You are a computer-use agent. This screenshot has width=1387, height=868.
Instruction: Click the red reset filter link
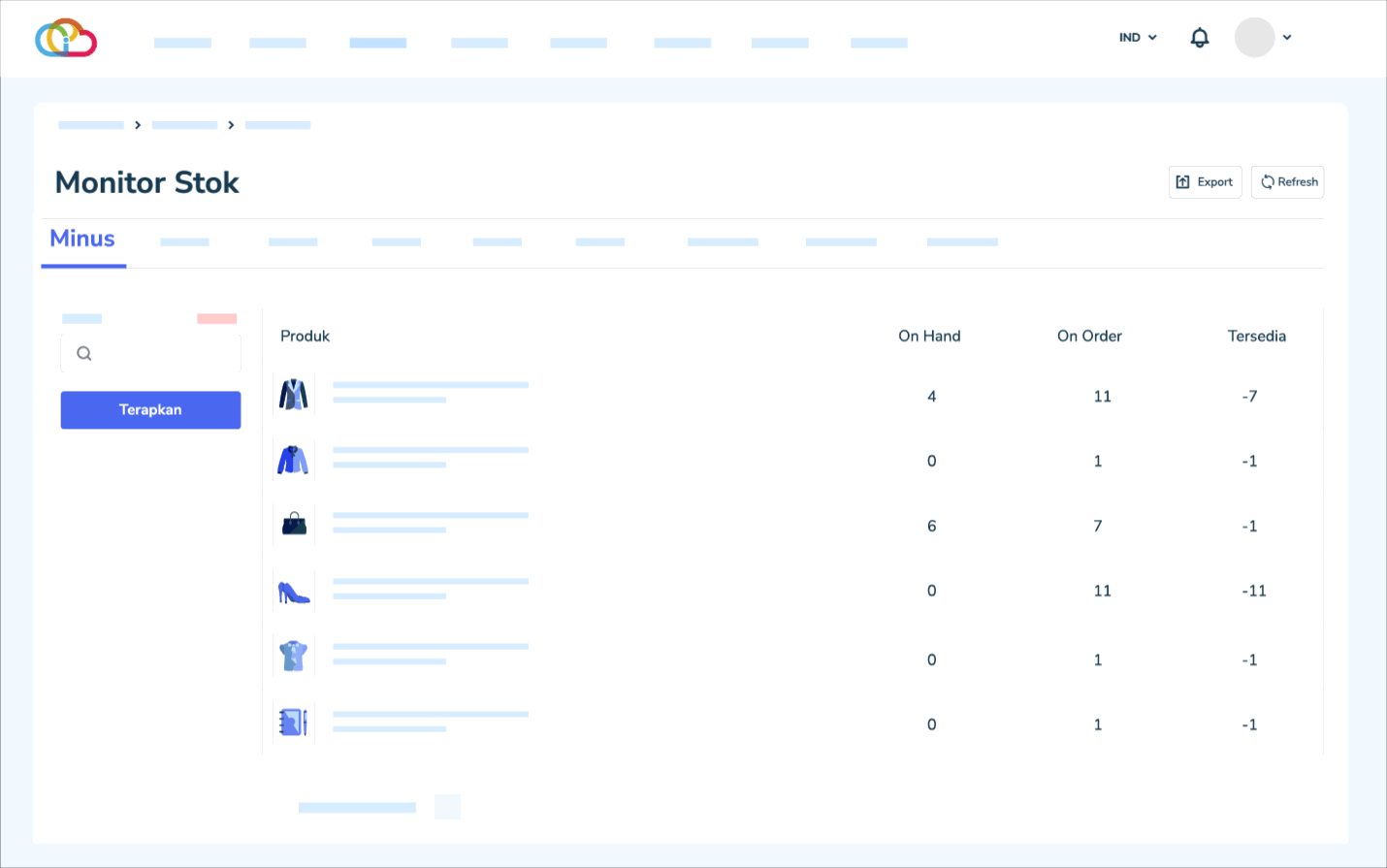click(x=216, y=319)
